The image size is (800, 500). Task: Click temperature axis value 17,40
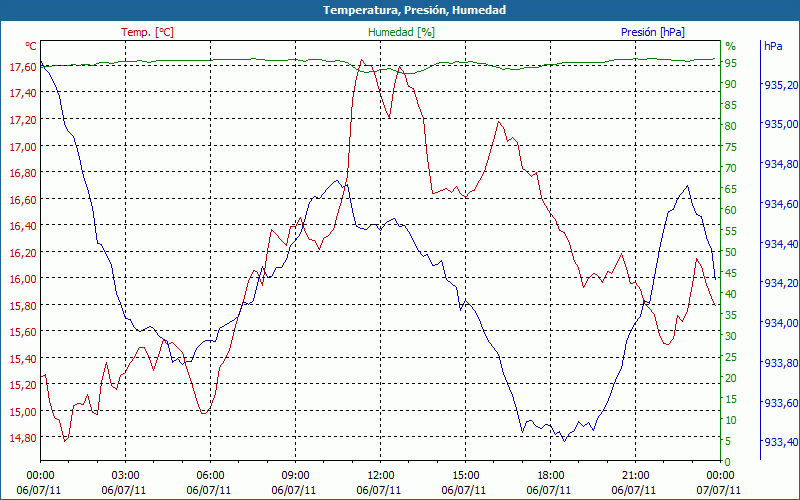pos(22,93)
